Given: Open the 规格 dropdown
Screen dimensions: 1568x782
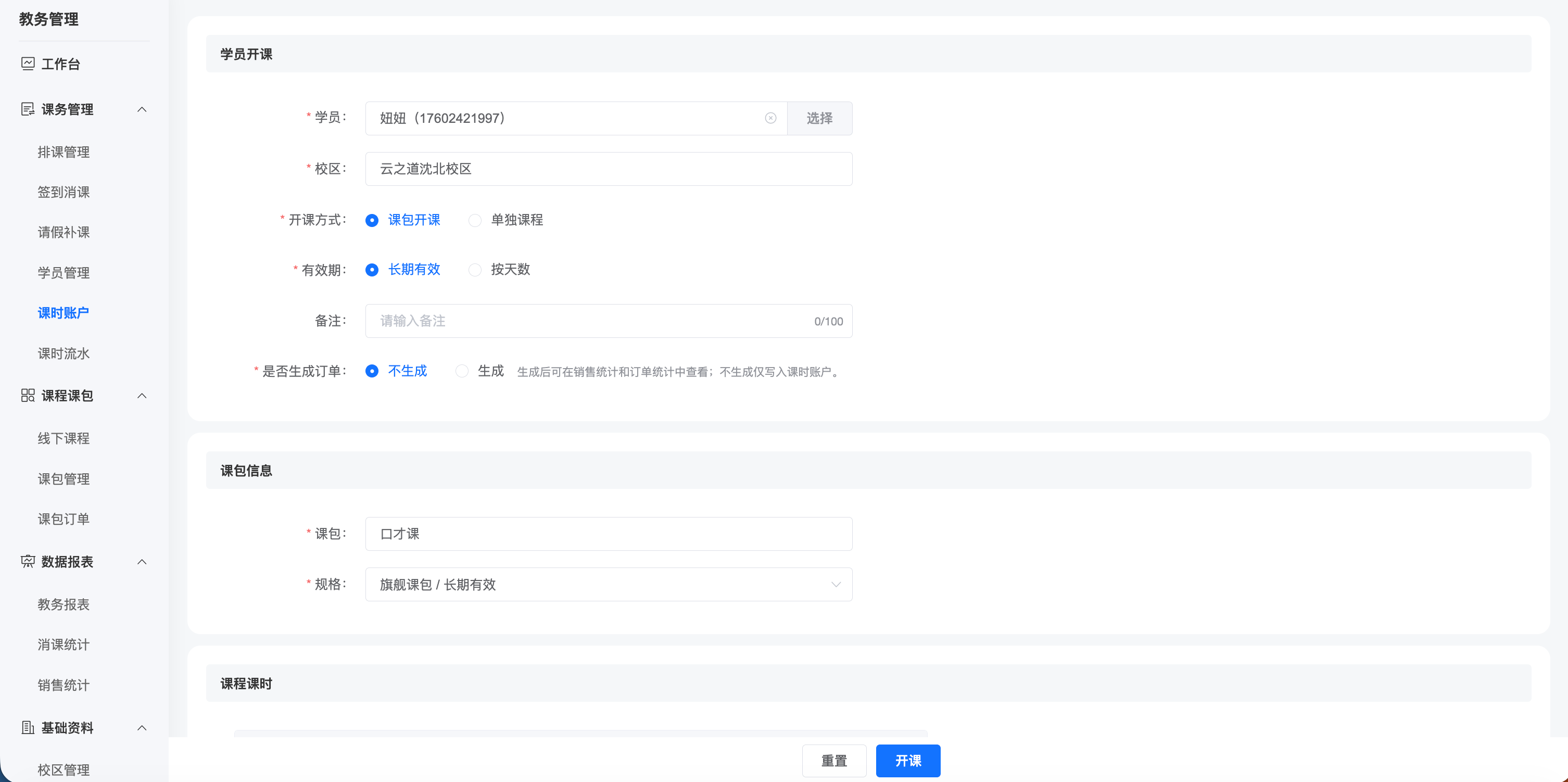Looking at the screenshot, I should click(609, 584).
